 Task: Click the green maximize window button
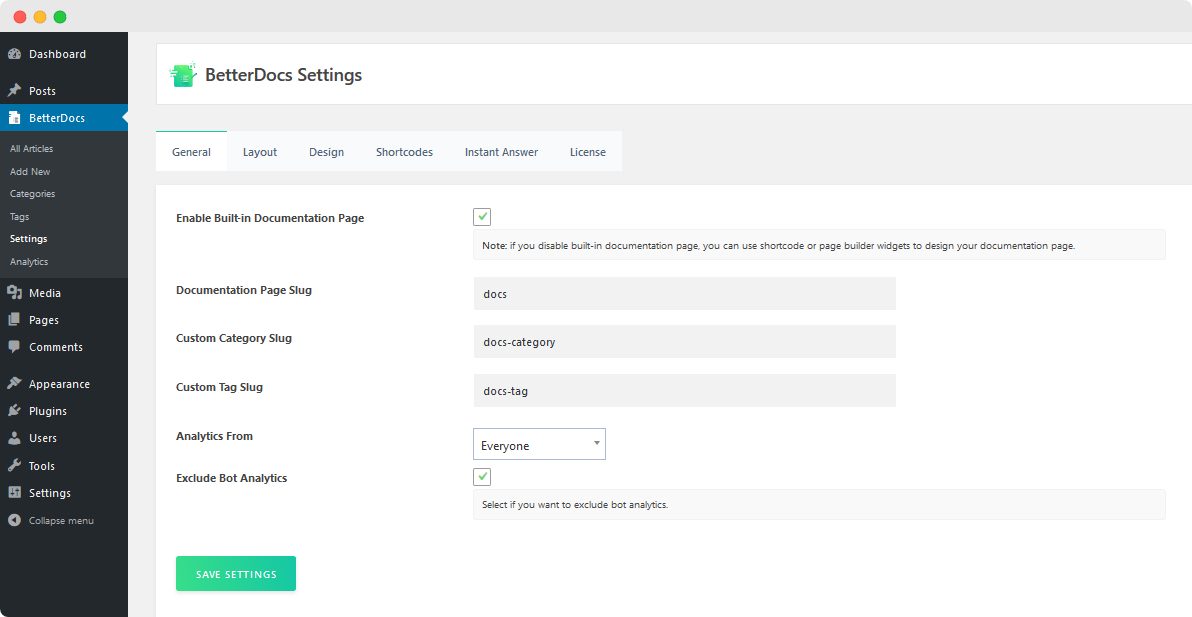coord(59,17)
